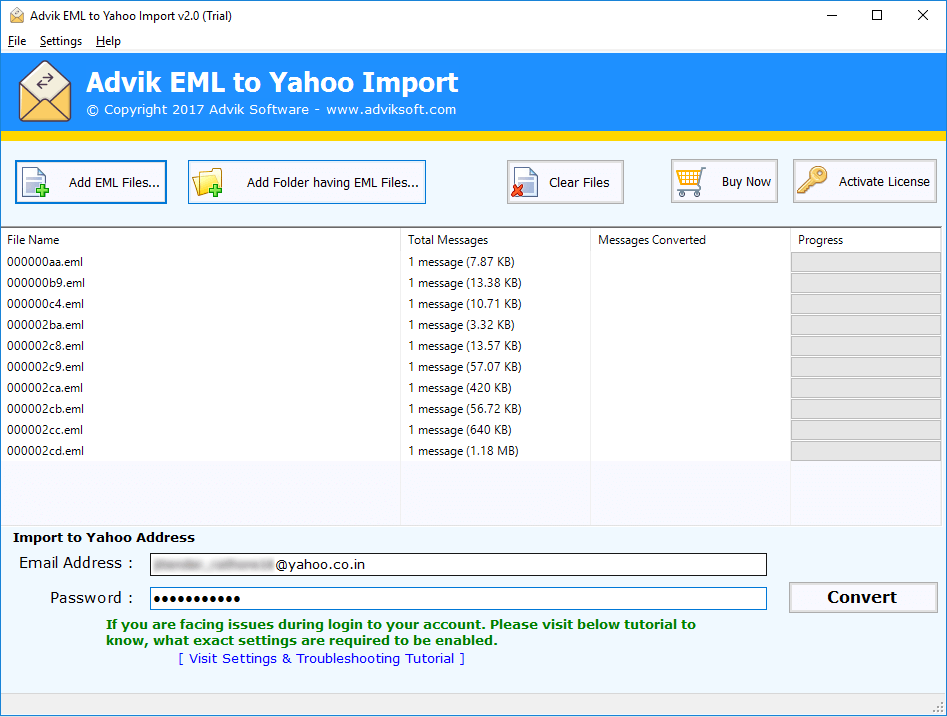Image resolution: width=947 pixels, height=717 pixels.
Task: Open the Visit Settings & Troubleshooting Tutorial link
Action: click(x=321, y=658)
